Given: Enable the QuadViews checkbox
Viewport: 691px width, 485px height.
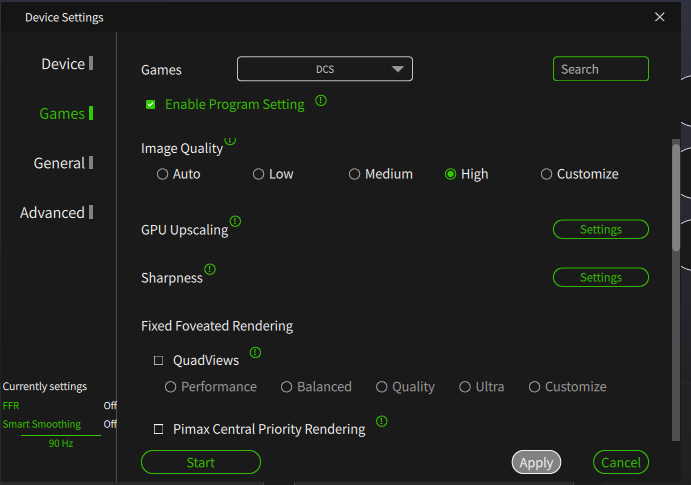Looking at the screenshot, I should [x=159, y=361].
